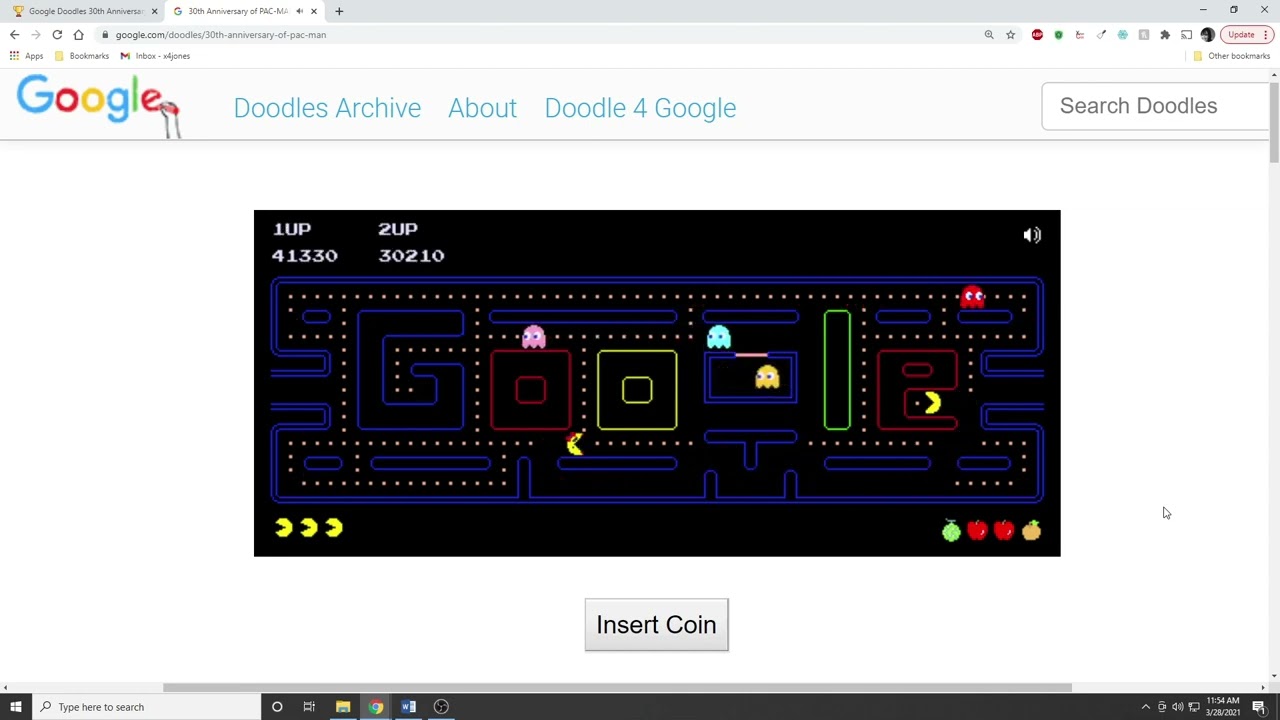Bookmark this page with star
Image resolution: width=1280 pixels, height=720 pixels.
click(x=1010, y=35)
